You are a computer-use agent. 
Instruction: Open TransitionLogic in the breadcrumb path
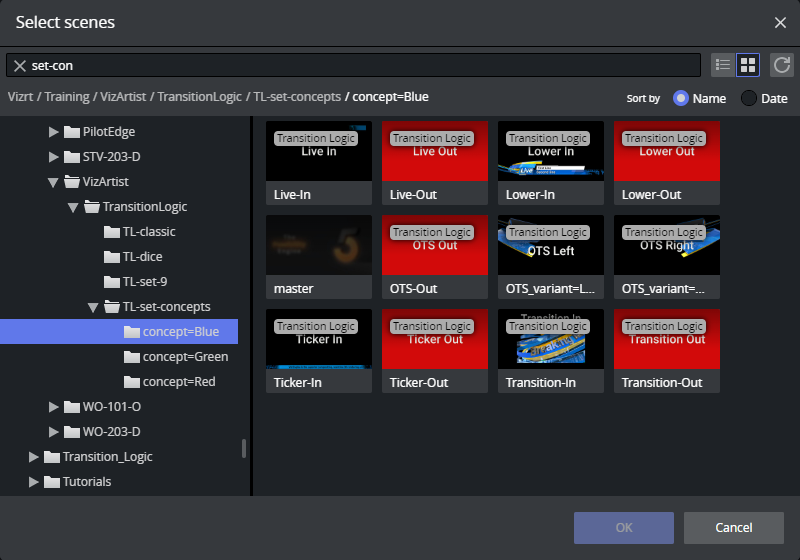[x=198, y=97]
